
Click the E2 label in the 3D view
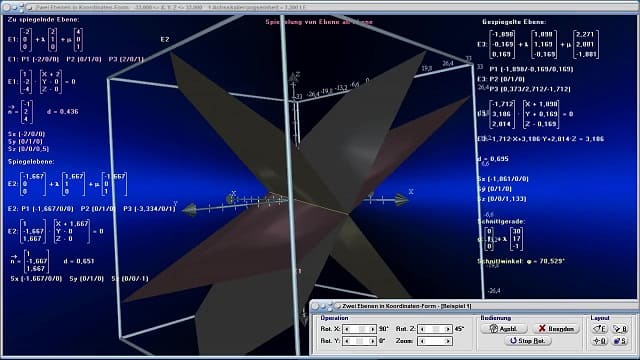164,40
